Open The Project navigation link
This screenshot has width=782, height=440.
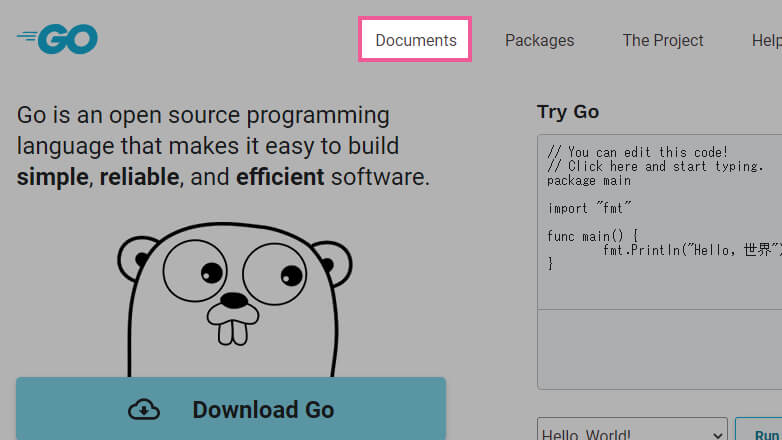tap(662, 40)
